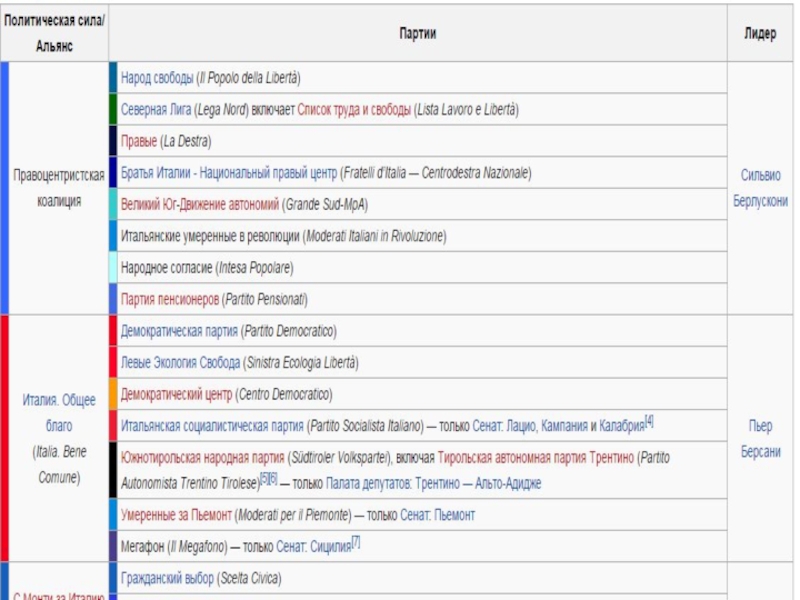
Task: Open the Сильвио Берлускони leader link
Action: coord(760,188)
